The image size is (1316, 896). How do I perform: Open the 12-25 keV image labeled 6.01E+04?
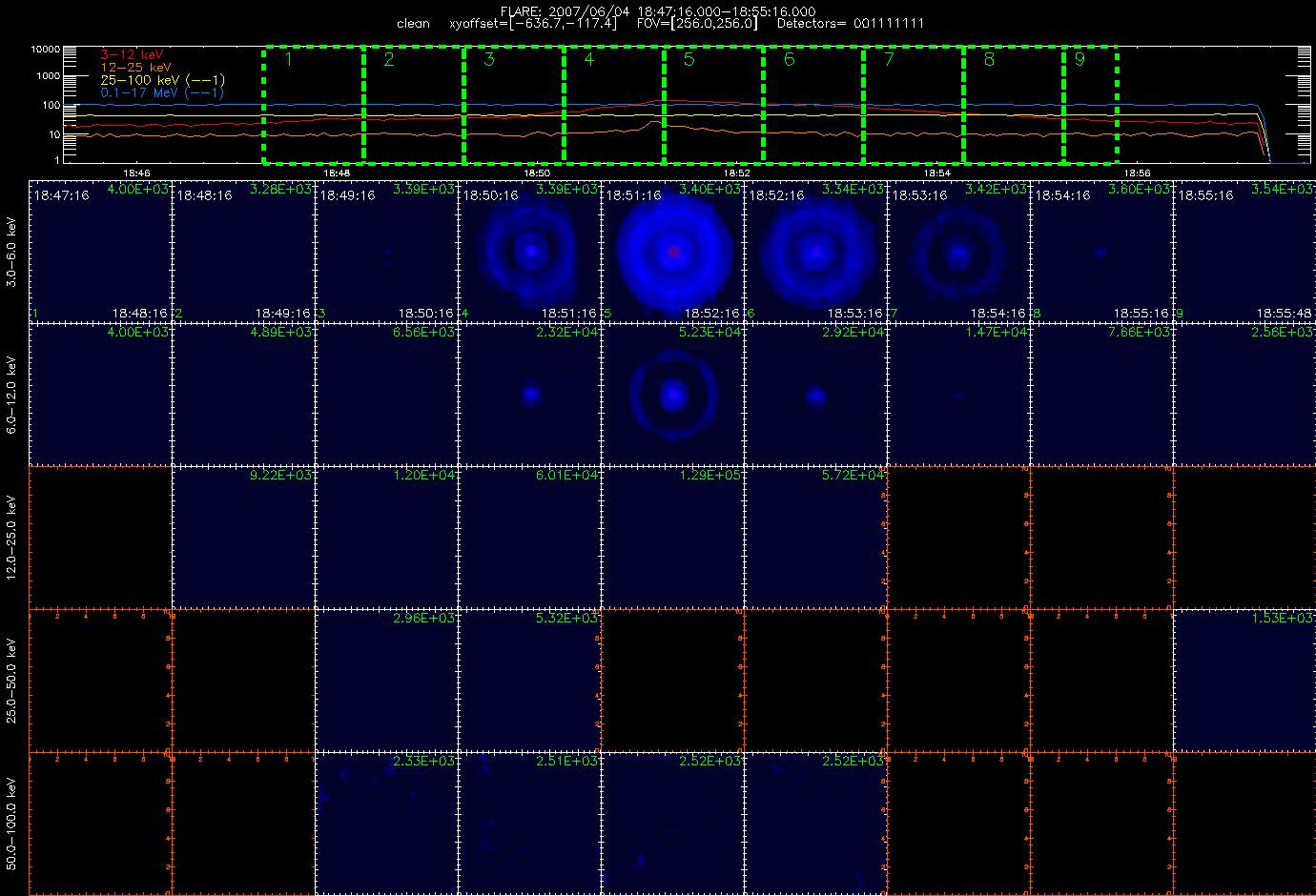click(530, 538)
